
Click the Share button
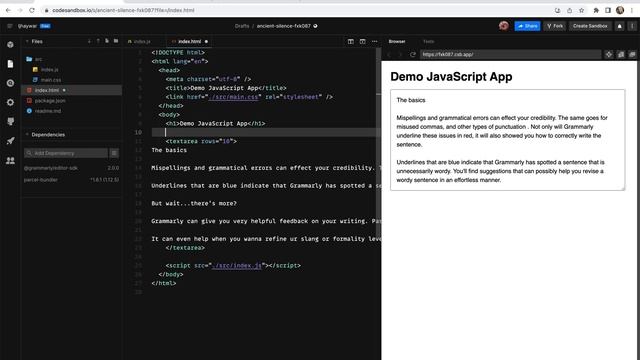pos(527,26)
